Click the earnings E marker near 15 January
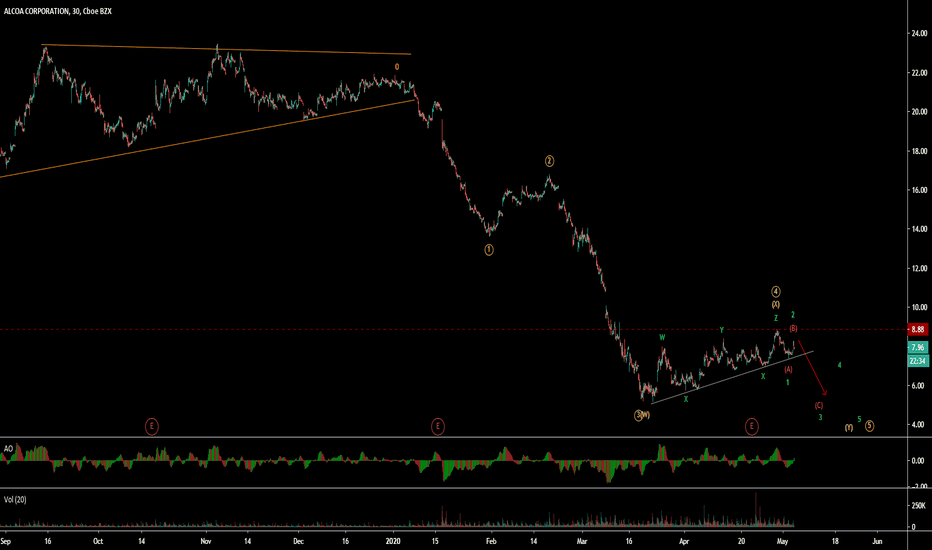 (x=437, y=426)
